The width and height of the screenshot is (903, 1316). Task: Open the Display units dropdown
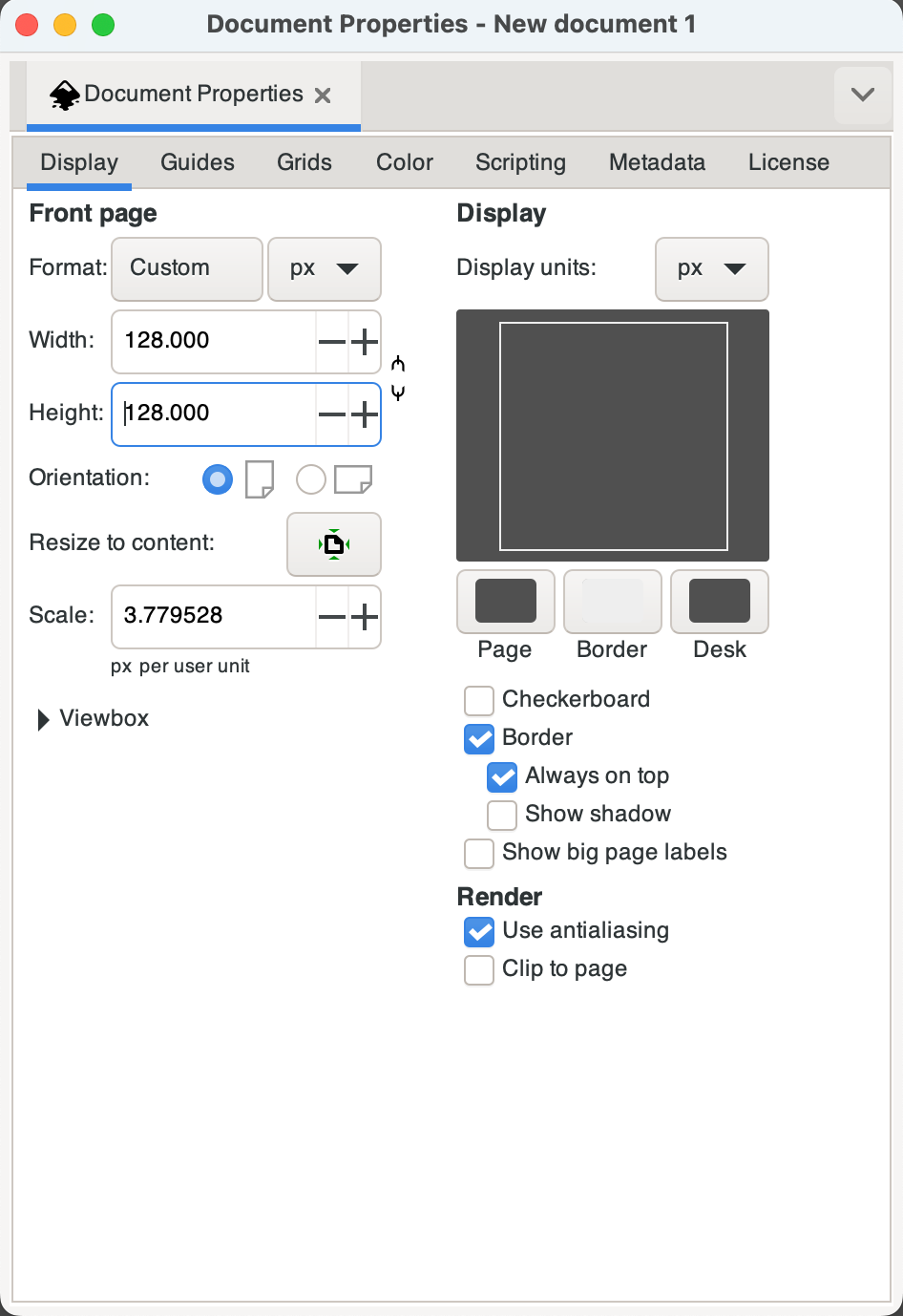[x=711, y=268]
